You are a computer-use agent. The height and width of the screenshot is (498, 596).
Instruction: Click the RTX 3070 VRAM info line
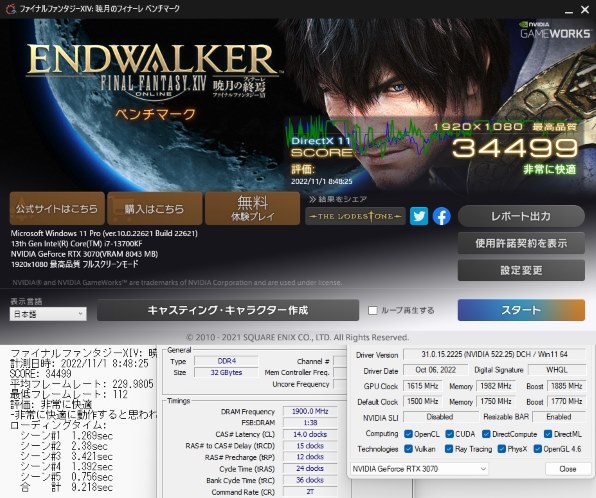[x=84, y=254]
